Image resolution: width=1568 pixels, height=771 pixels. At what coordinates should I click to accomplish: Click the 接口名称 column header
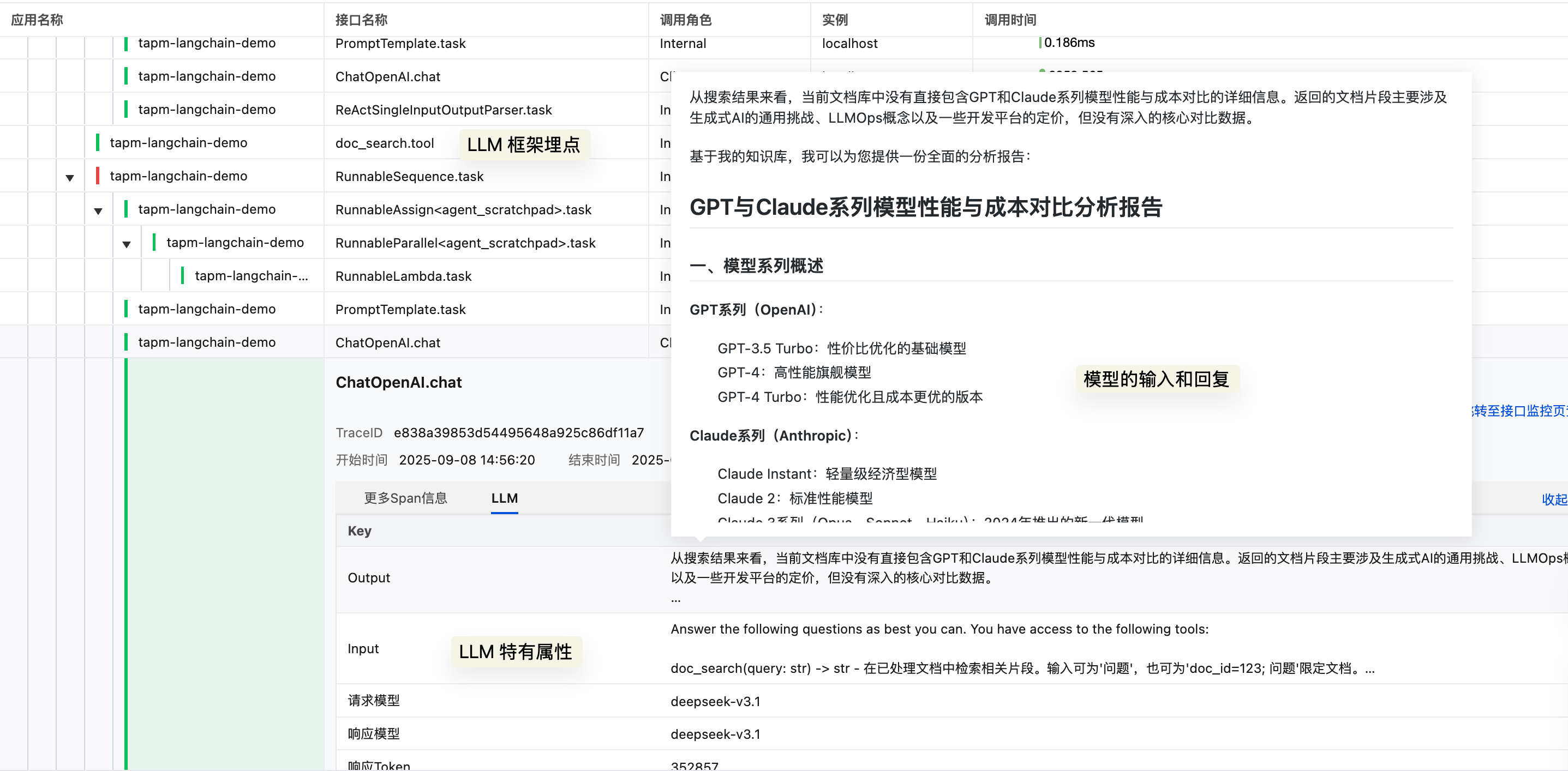[x=361, y=20]
